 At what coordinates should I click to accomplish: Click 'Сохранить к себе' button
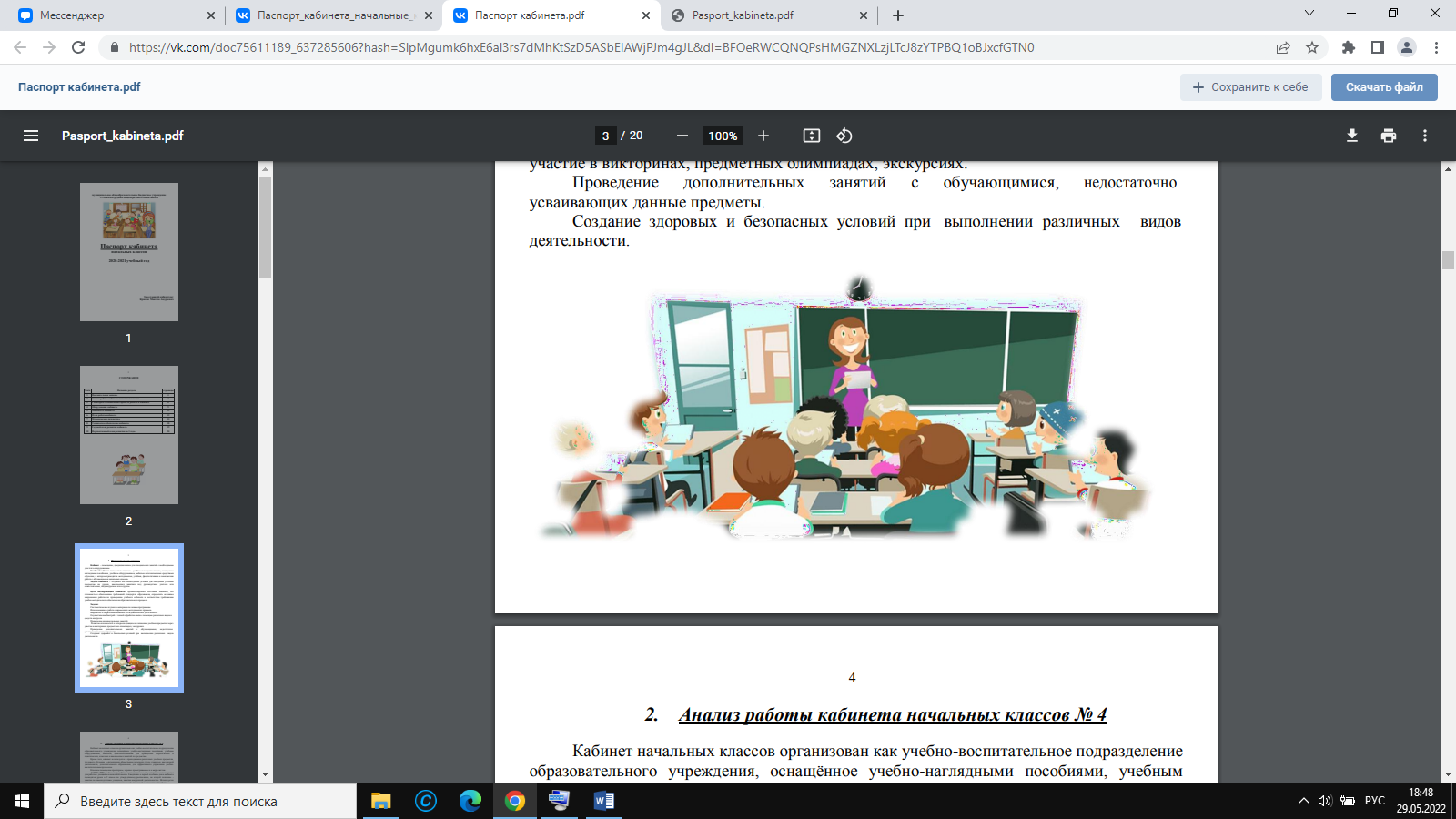(x=1251, y=87)
